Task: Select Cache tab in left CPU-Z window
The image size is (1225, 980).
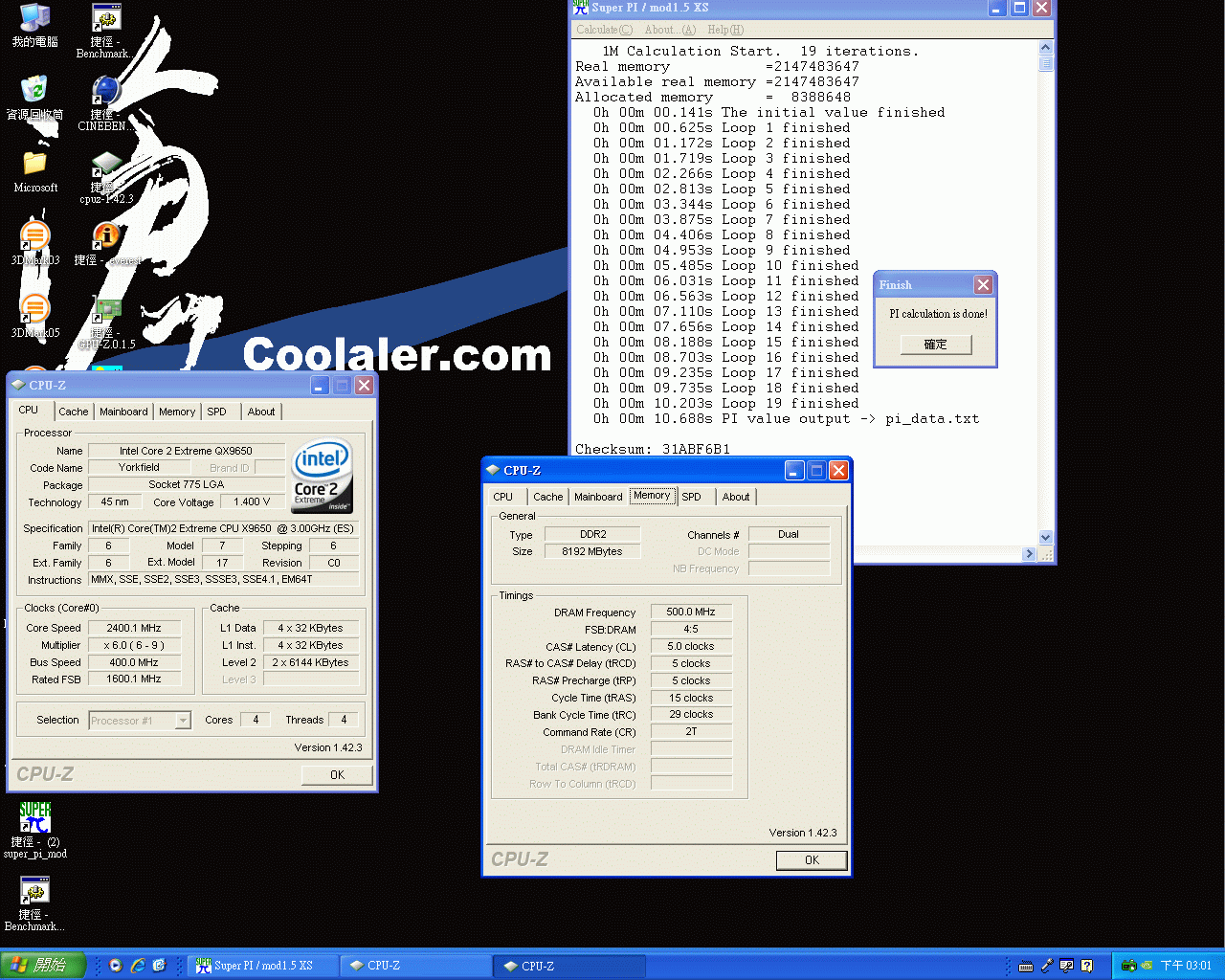Action: coord(73,412)
